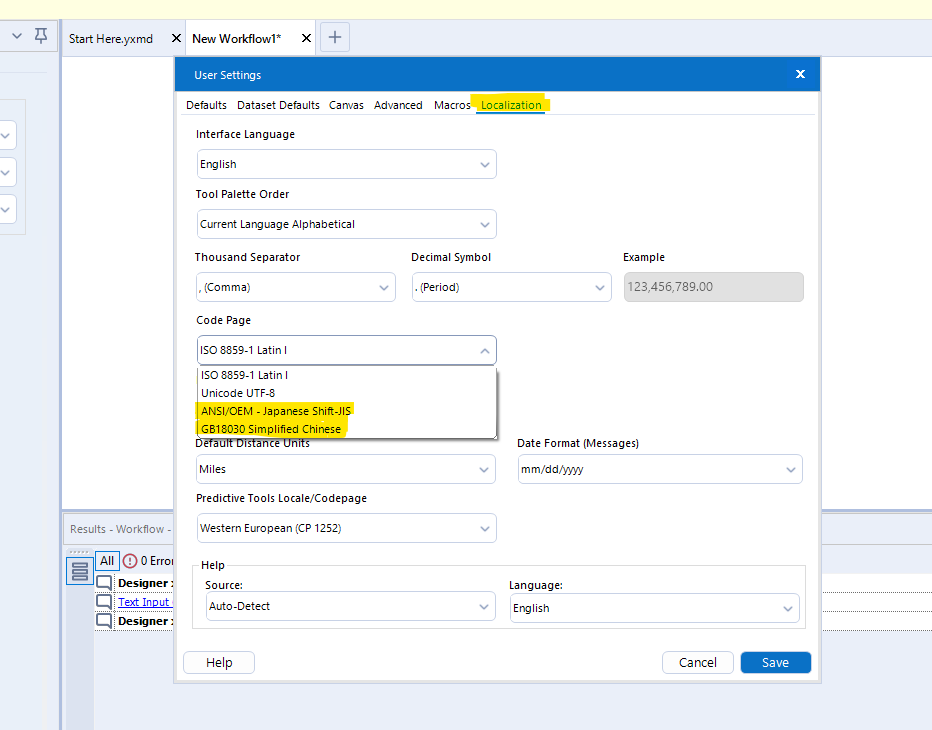Screen dimensions: 932x730
Task: Click the message bubble beside Text Input
Action: 104,601
